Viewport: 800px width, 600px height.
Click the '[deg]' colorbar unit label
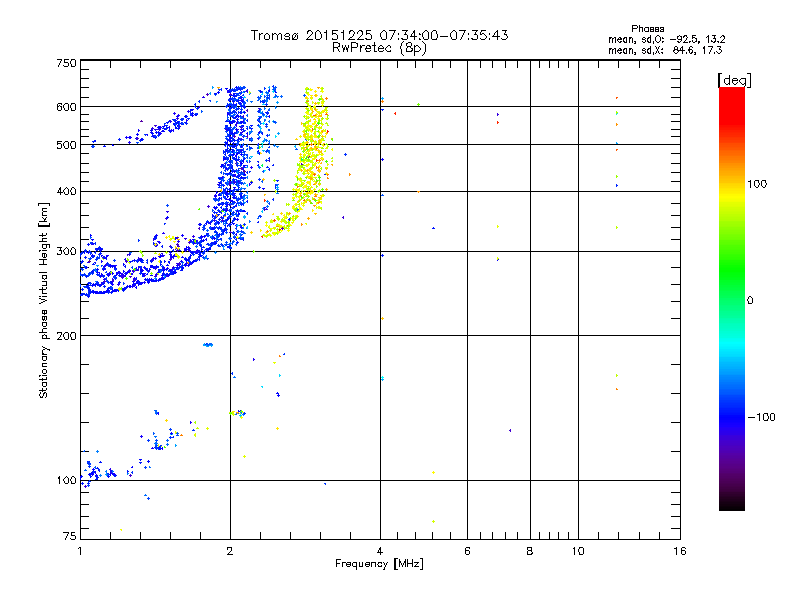[x=734, y=80]
